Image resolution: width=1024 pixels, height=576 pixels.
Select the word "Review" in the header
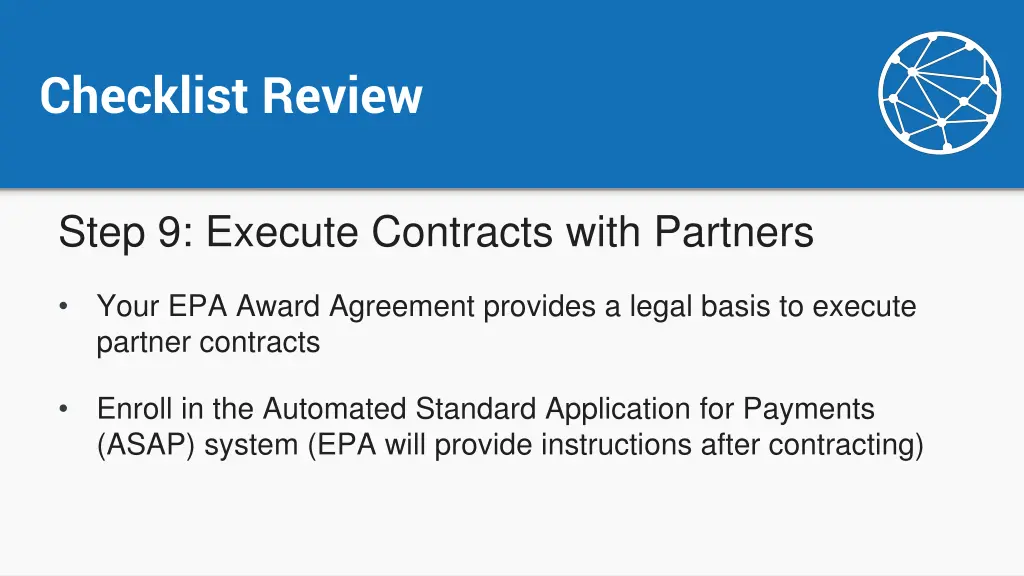pos(343,95)
